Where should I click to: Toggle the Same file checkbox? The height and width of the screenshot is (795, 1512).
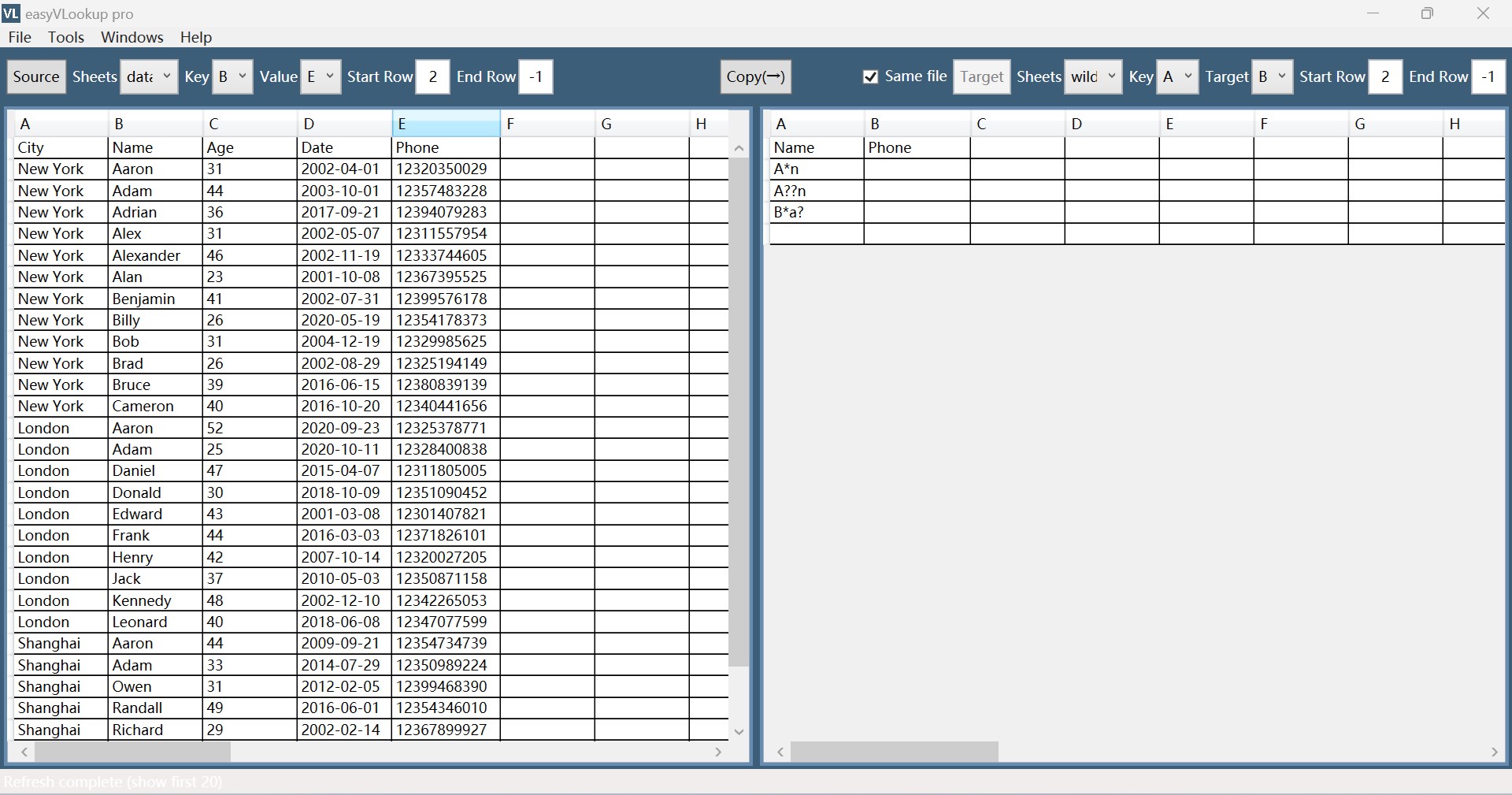pyautogui.click(x=870, y=76)
